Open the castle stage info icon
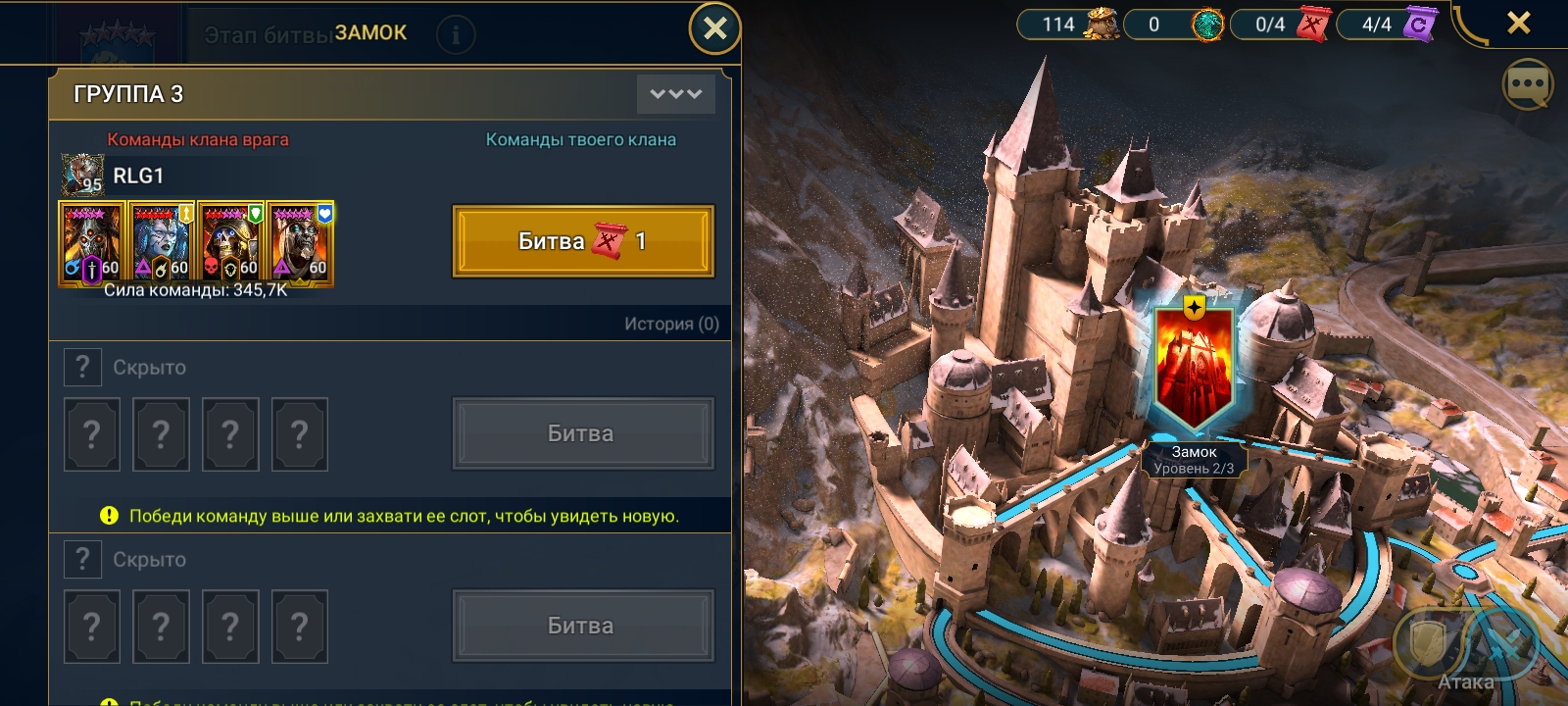The height and width of the screenshot is (706, 1568). (455, 35)
